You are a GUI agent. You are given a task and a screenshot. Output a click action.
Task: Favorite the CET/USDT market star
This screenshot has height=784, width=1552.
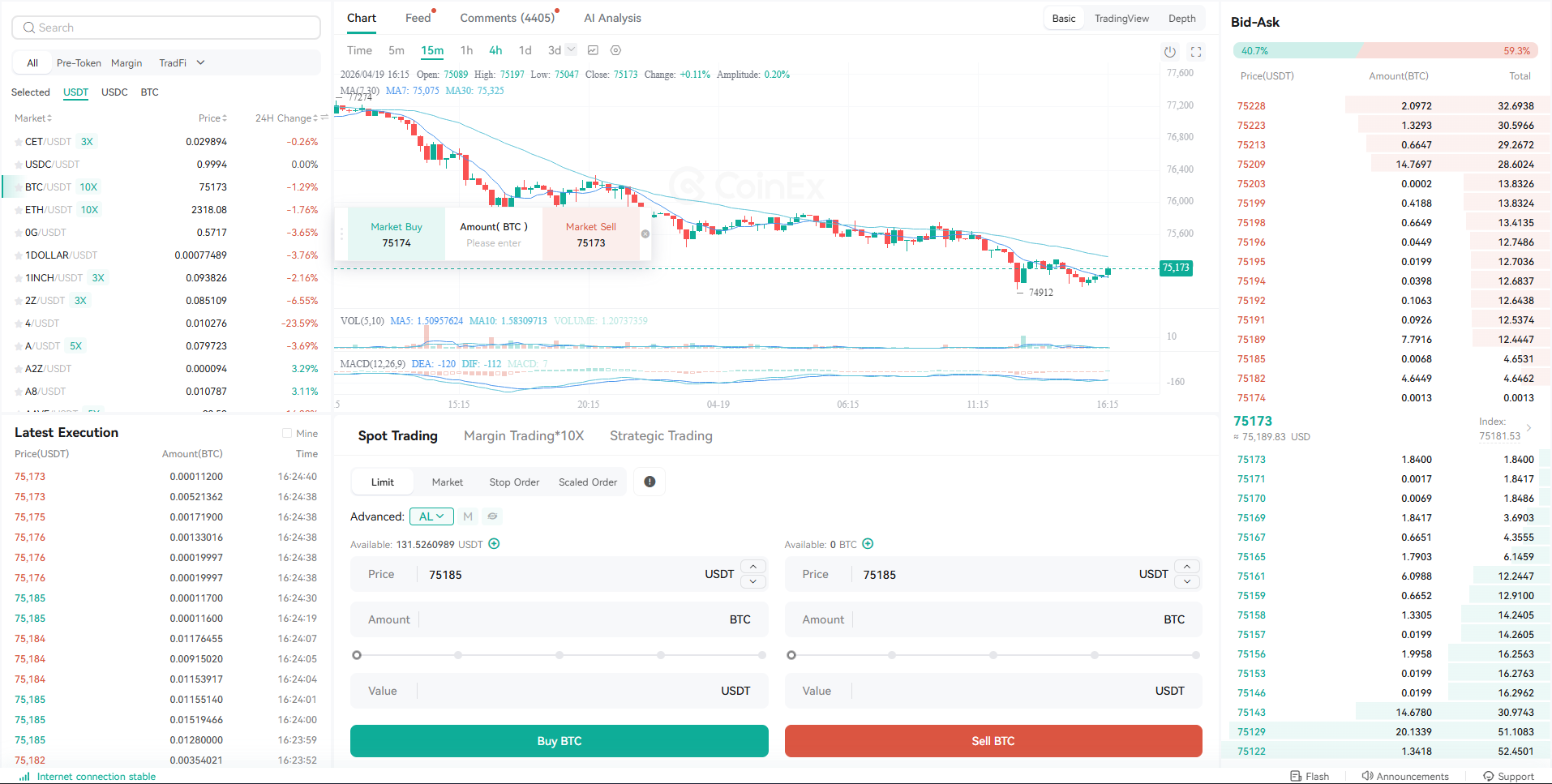(18, 142)
